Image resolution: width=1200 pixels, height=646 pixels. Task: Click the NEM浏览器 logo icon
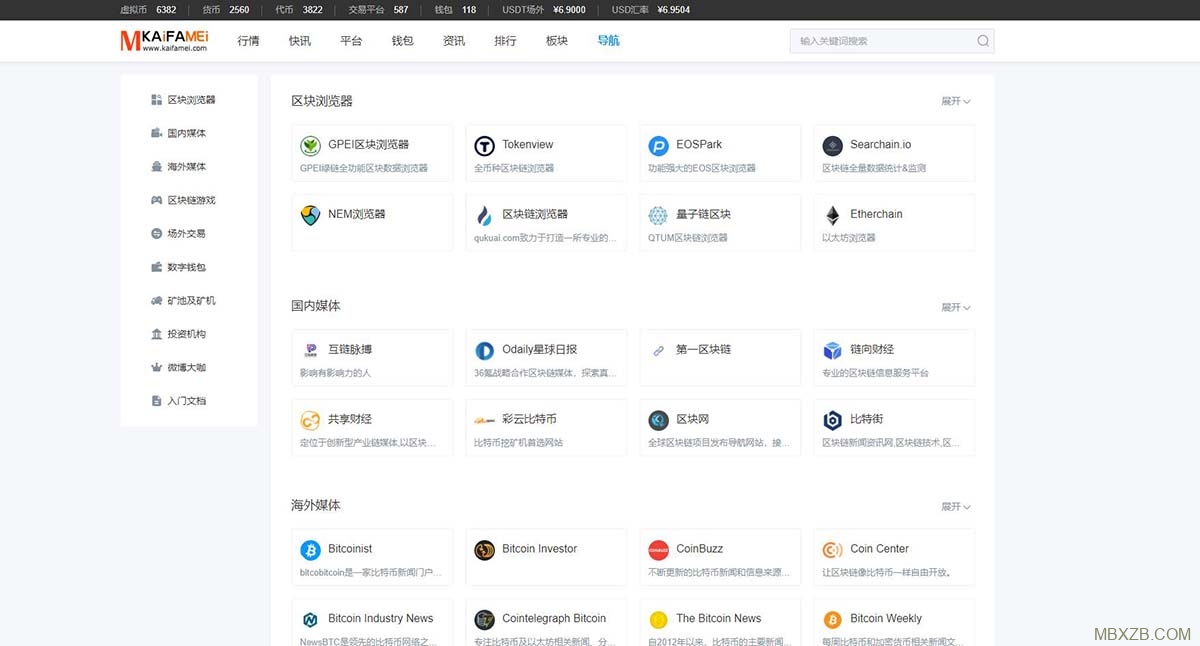[311, 216]
